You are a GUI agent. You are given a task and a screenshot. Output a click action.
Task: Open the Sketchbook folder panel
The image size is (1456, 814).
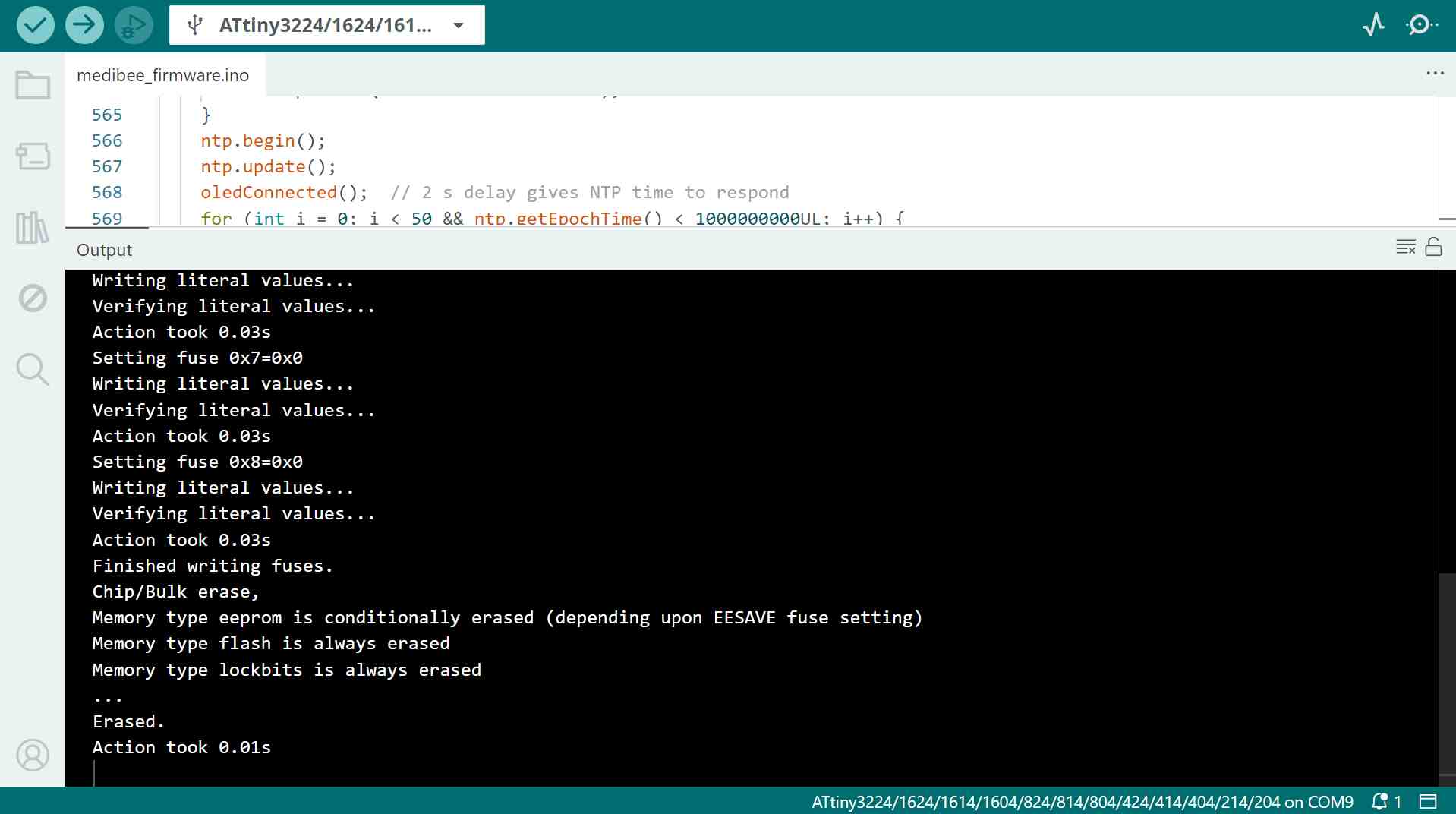point(33,84)
